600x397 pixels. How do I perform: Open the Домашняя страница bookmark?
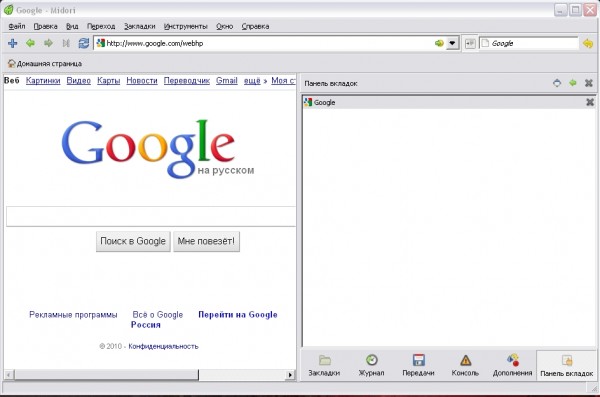tap(45, 64)
